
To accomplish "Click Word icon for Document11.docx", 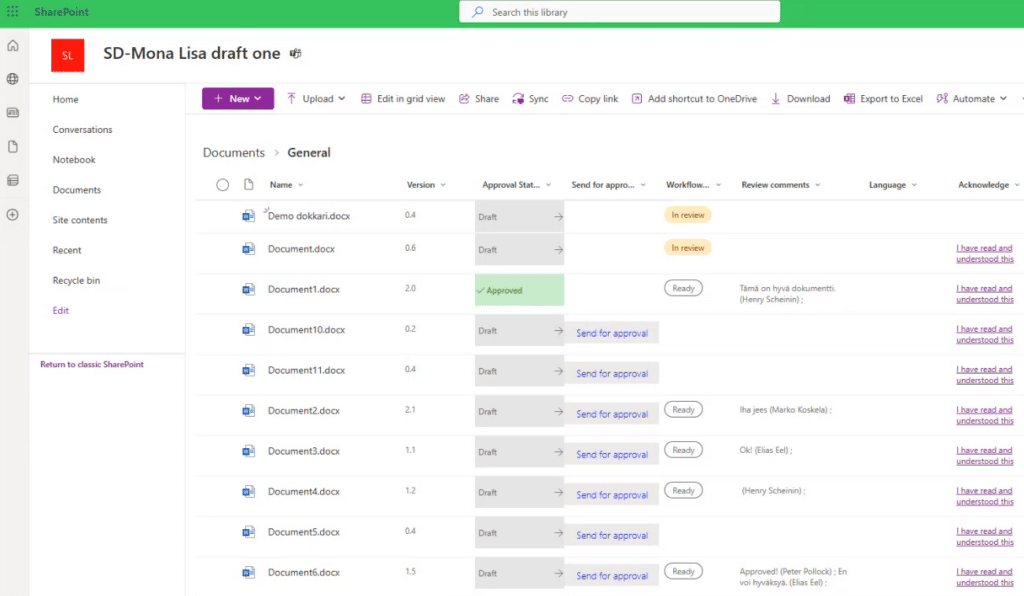I will tap(248, 370).
